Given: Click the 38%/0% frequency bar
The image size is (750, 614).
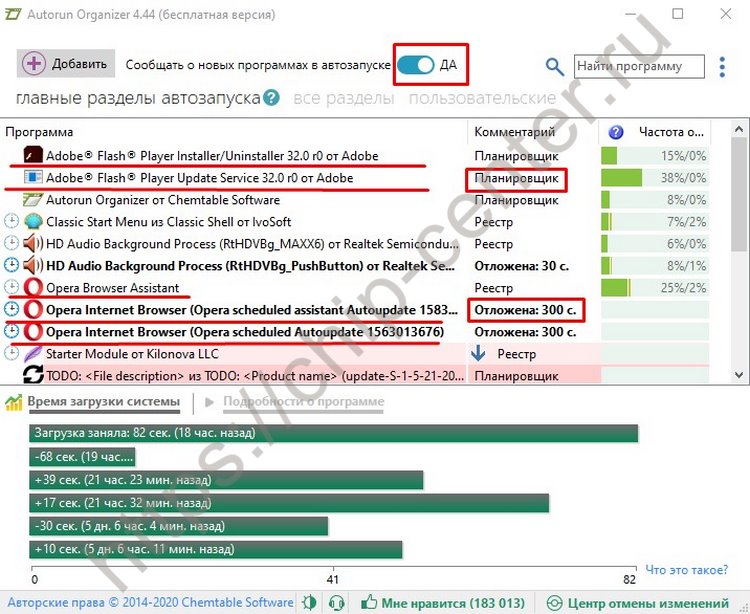Looking at the screenshot, I should (655, 178).
